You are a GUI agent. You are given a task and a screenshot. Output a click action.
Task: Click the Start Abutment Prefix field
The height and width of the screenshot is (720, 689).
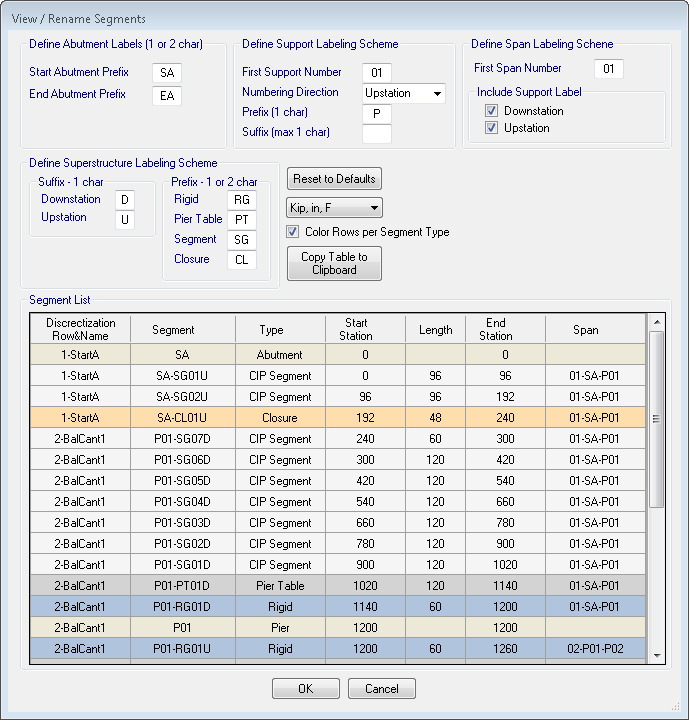coord(167,73)
